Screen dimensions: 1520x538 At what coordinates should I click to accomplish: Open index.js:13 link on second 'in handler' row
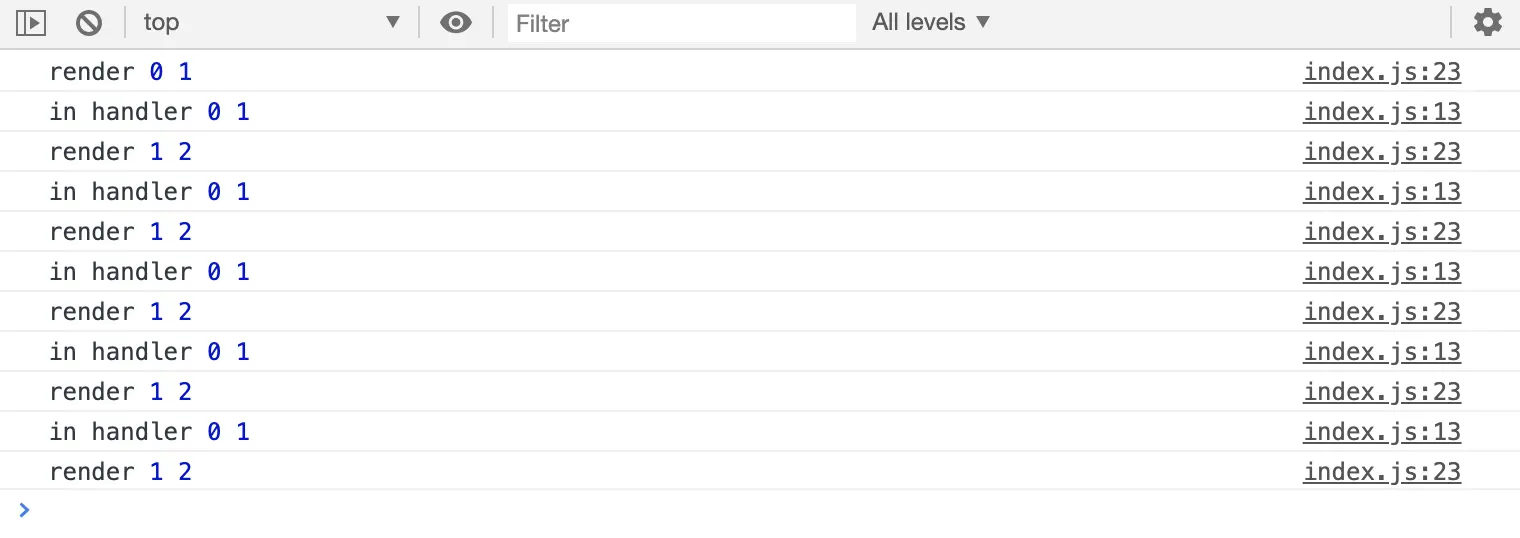pyautogui.click(x=1381, y=192)
